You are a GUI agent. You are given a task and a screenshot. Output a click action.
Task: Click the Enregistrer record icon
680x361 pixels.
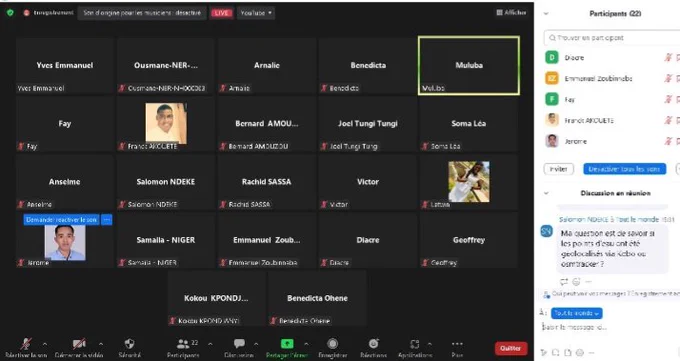click(x=333, y=344)
